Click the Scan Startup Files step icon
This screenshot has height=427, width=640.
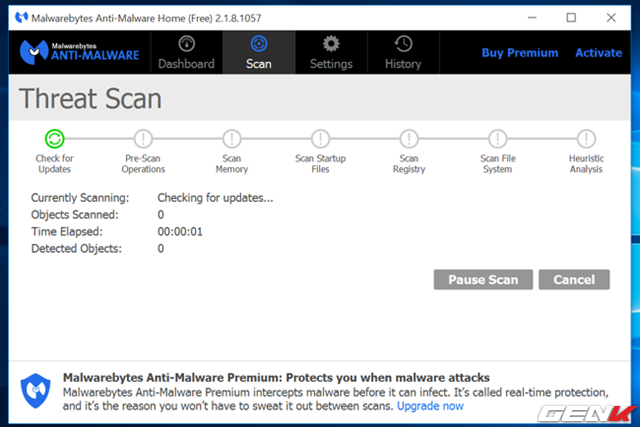pyautogui.click(x=320, y=139)
